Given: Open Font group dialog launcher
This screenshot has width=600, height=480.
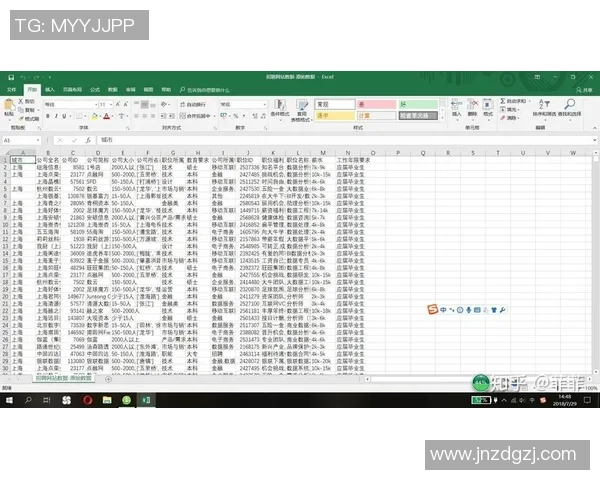Looking at the screenshot, I should coord(128,128).
